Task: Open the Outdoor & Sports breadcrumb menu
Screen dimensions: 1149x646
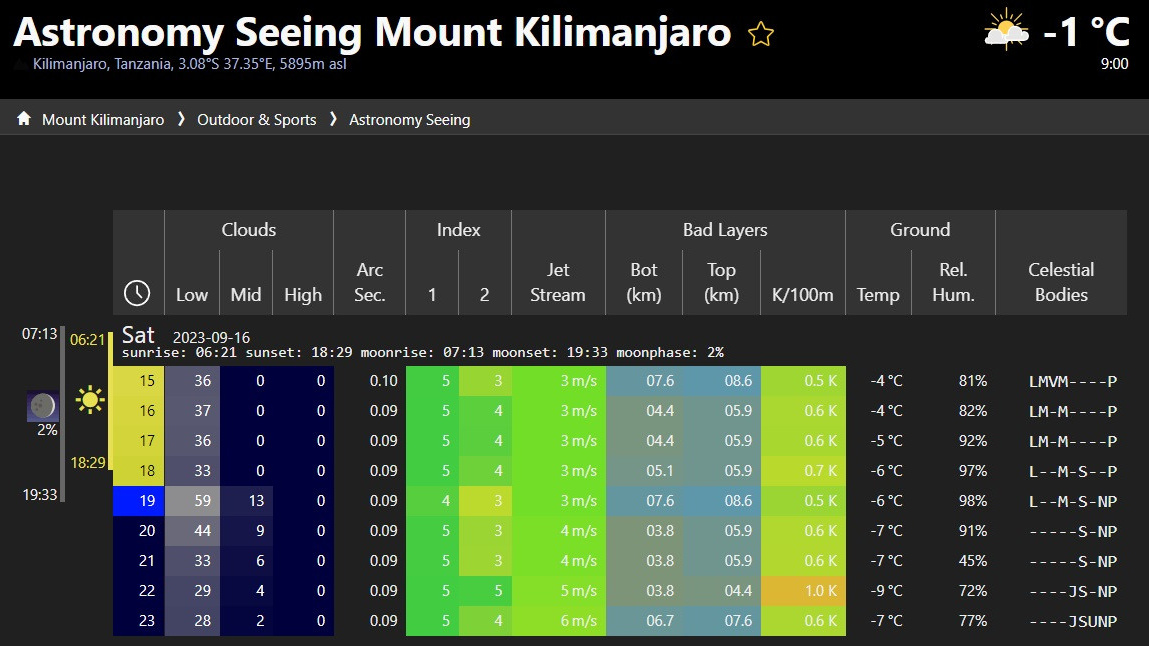Action: 256,120
